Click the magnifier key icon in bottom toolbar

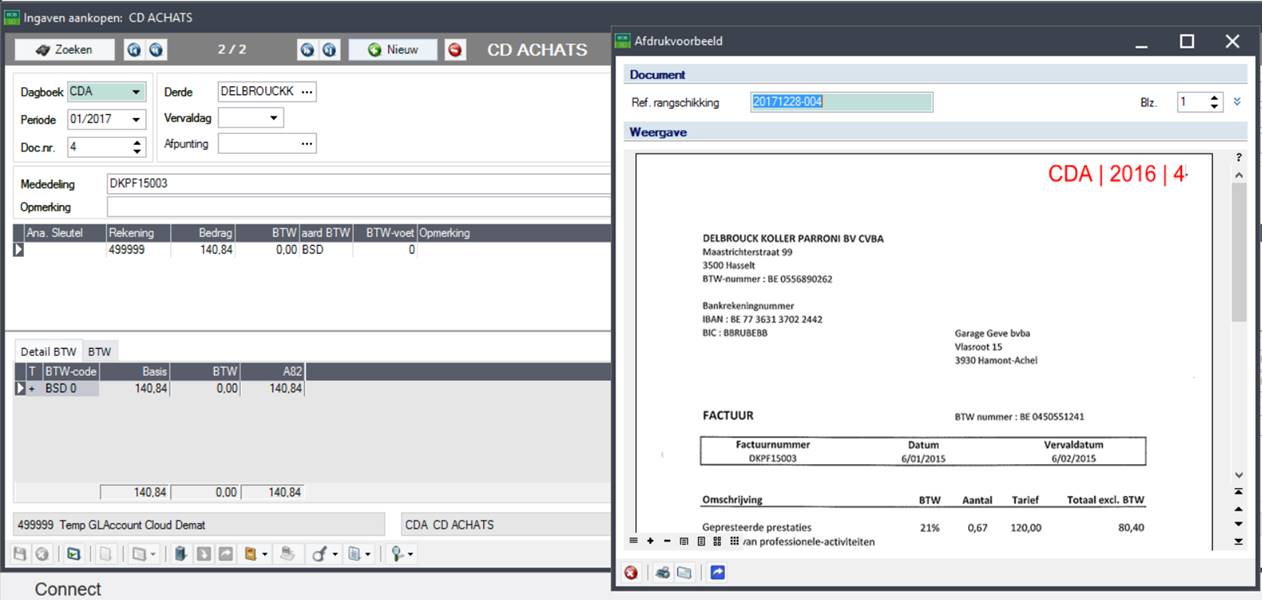click(x=397, y=553)
